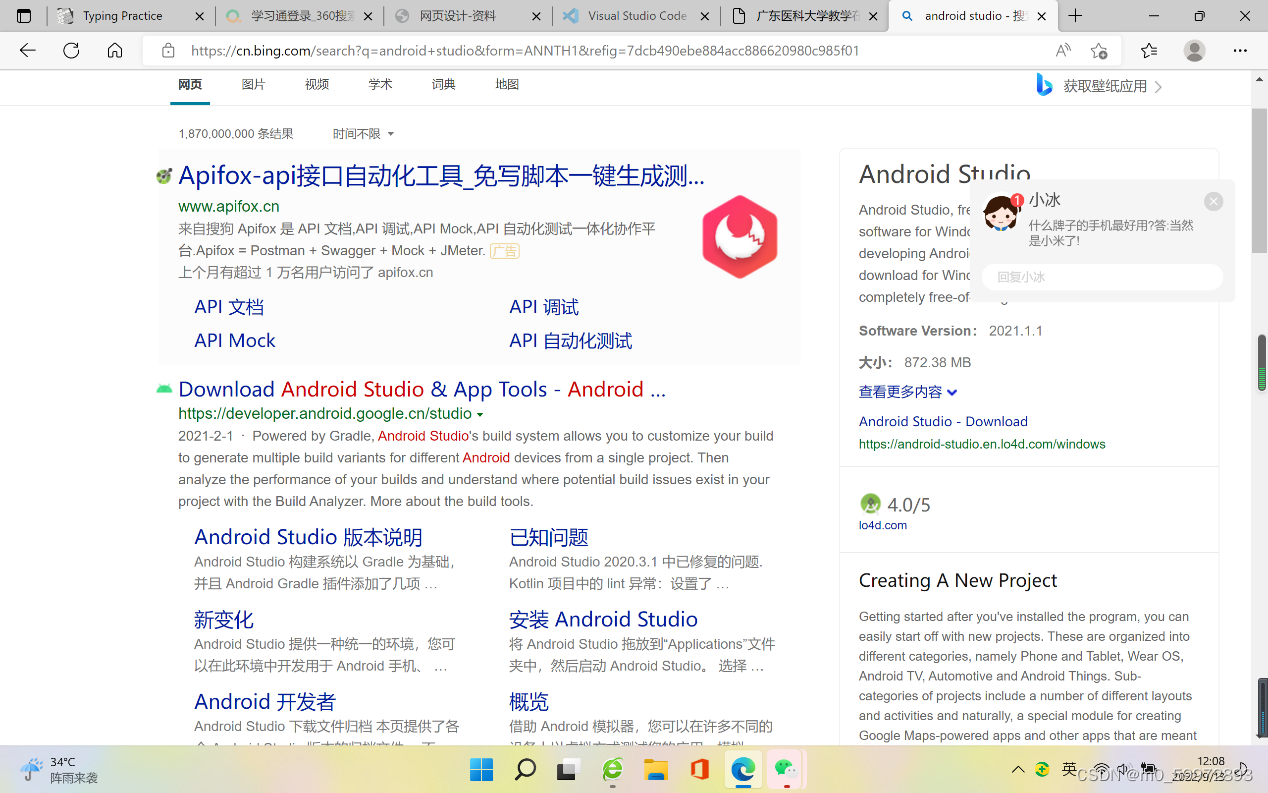
Task: Open dropdown arrow beside developer.android.google.cn URL
Action: (480, 414)
